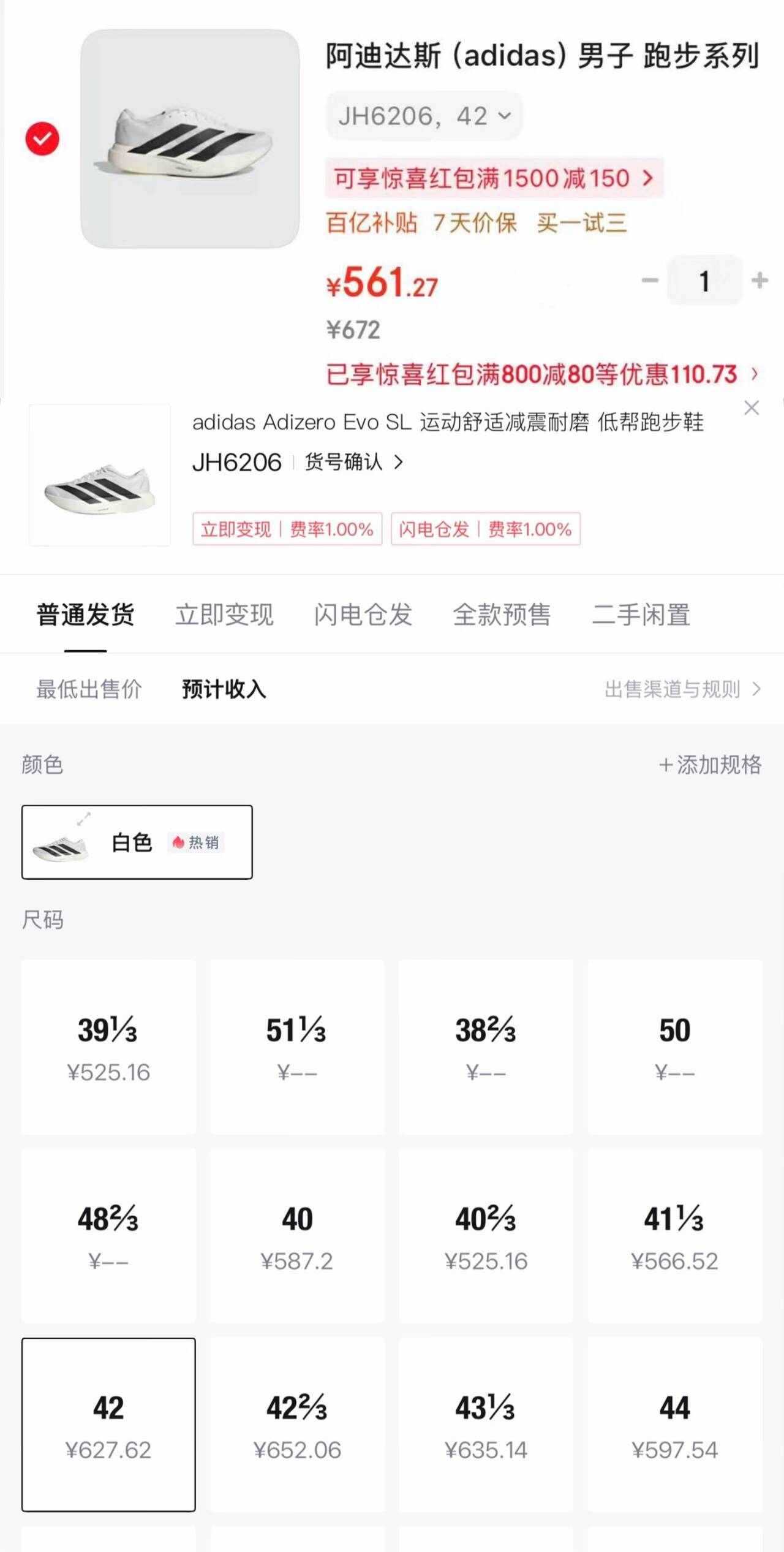The width and height of the screenshot is (784, 1552).
Task: Choose size 39⅓ priced ¥525.16
Action: point(108,1047)
